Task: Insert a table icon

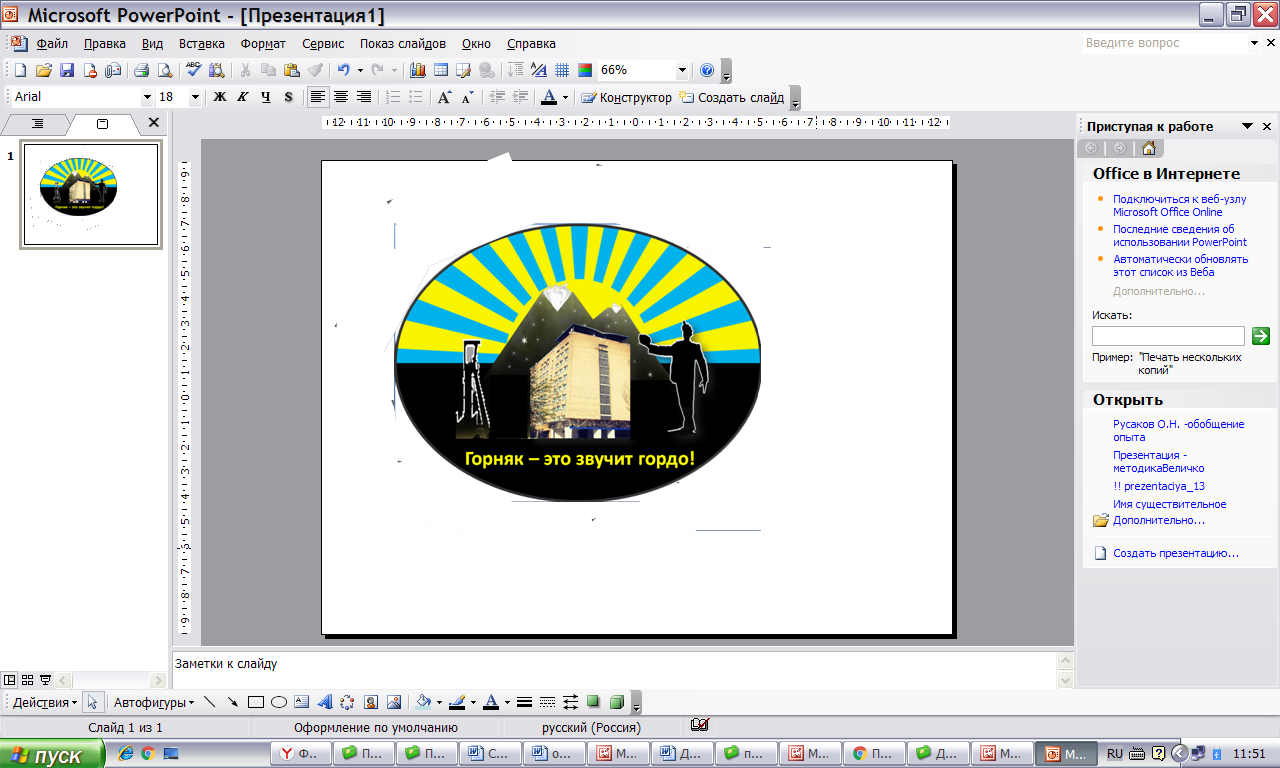Action: click(440, 70)
